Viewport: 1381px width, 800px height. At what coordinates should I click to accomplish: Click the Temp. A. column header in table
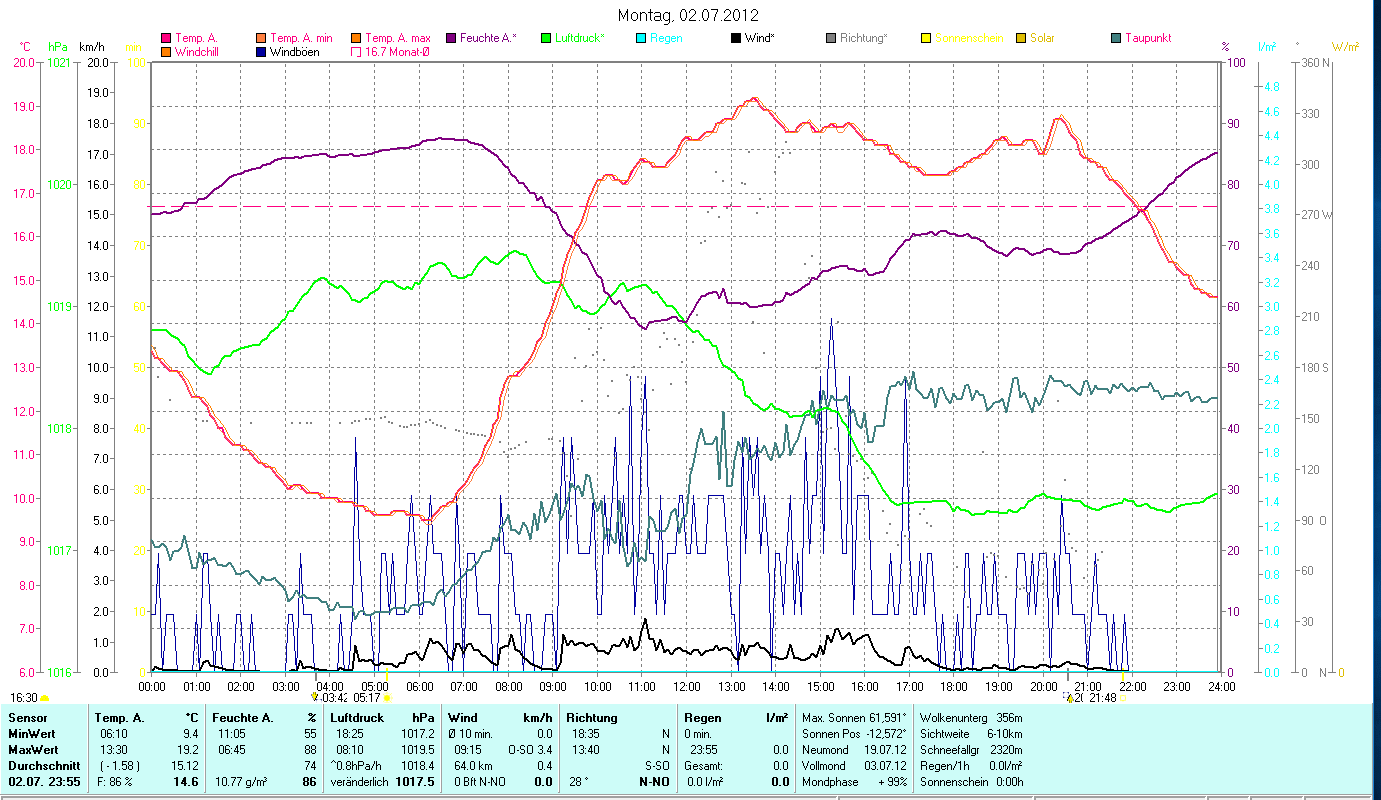(119, 718)
